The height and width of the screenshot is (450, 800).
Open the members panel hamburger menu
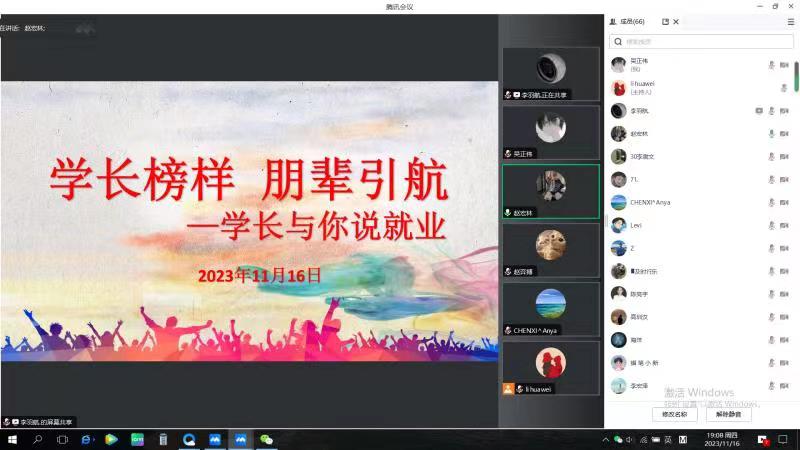pos(791,21)
